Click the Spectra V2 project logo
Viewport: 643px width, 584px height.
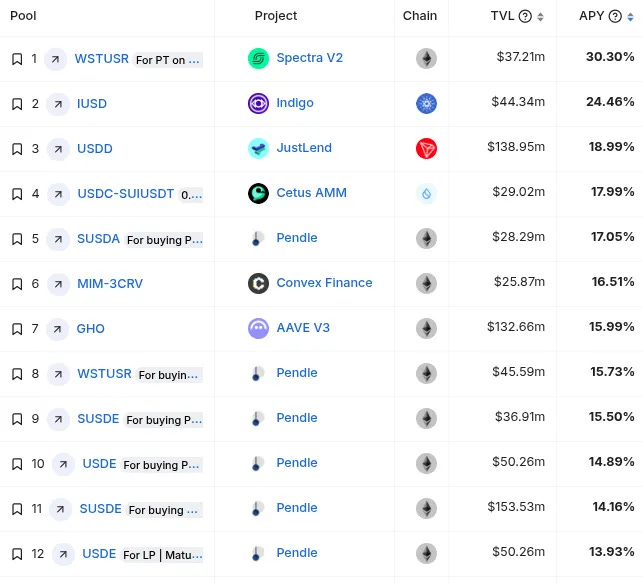tap(258, 58)
